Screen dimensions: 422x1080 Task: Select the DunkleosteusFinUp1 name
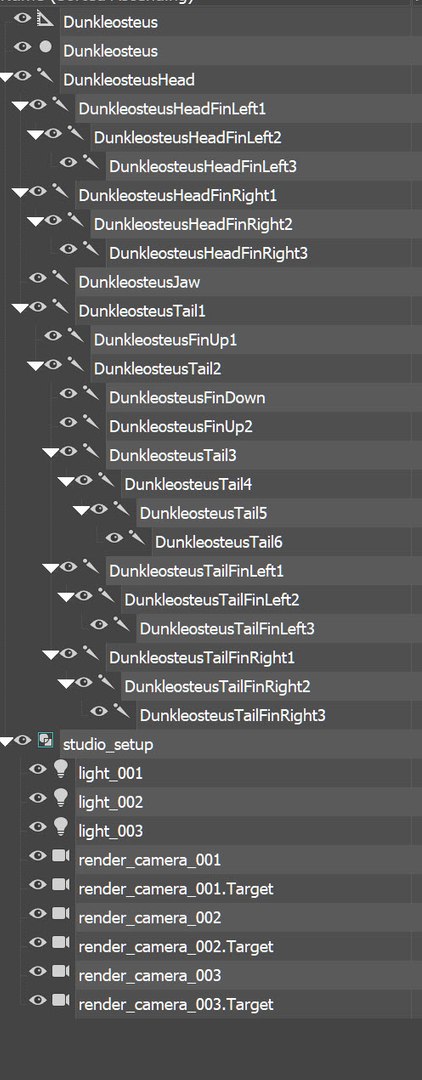point(165,340)
